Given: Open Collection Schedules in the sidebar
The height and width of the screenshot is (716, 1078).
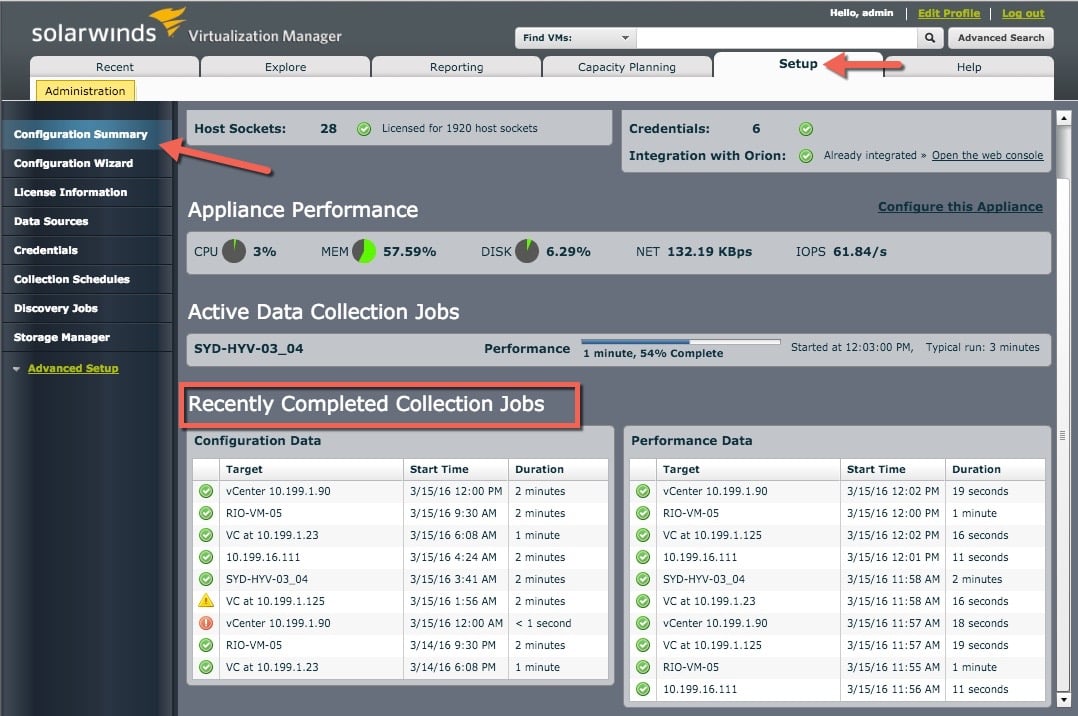Looking at the screenshot, I should pyautogui.click(x=86, y=279).
